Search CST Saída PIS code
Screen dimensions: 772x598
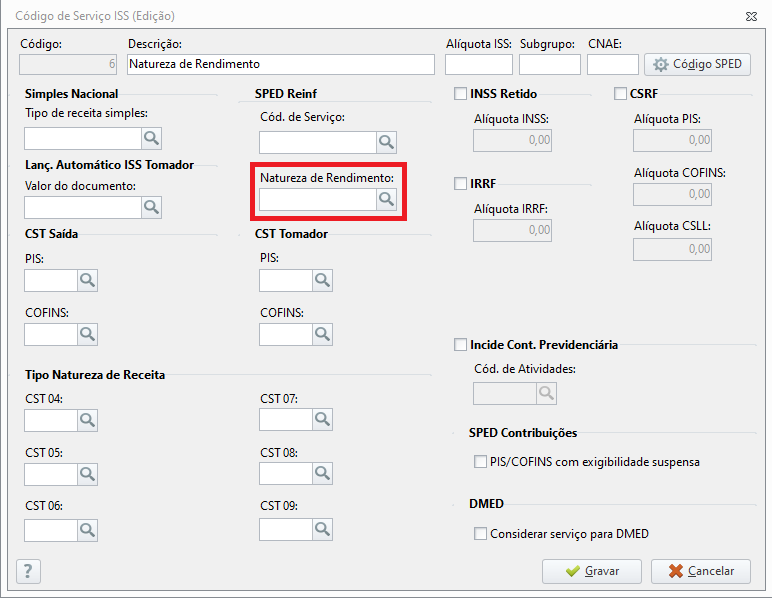88,280
